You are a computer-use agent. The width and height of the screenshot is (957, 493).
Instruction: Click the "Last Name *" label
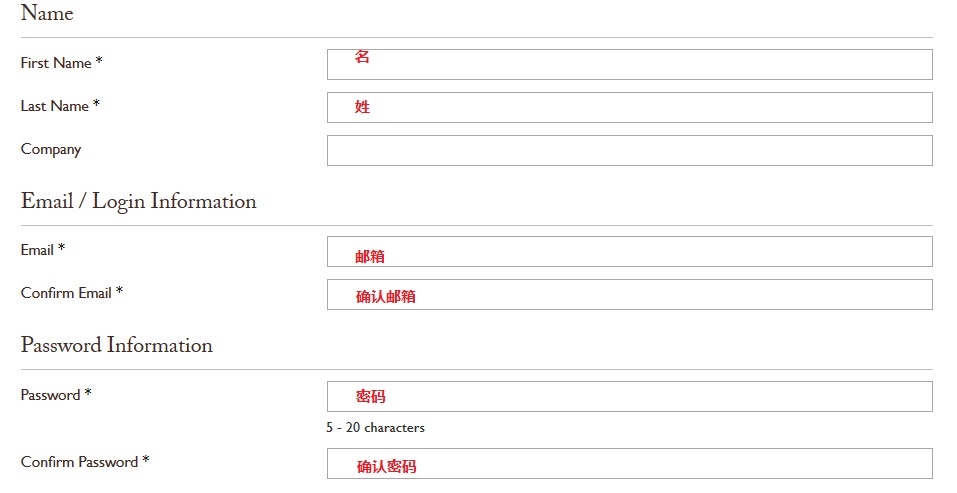[x=60, y=106]
